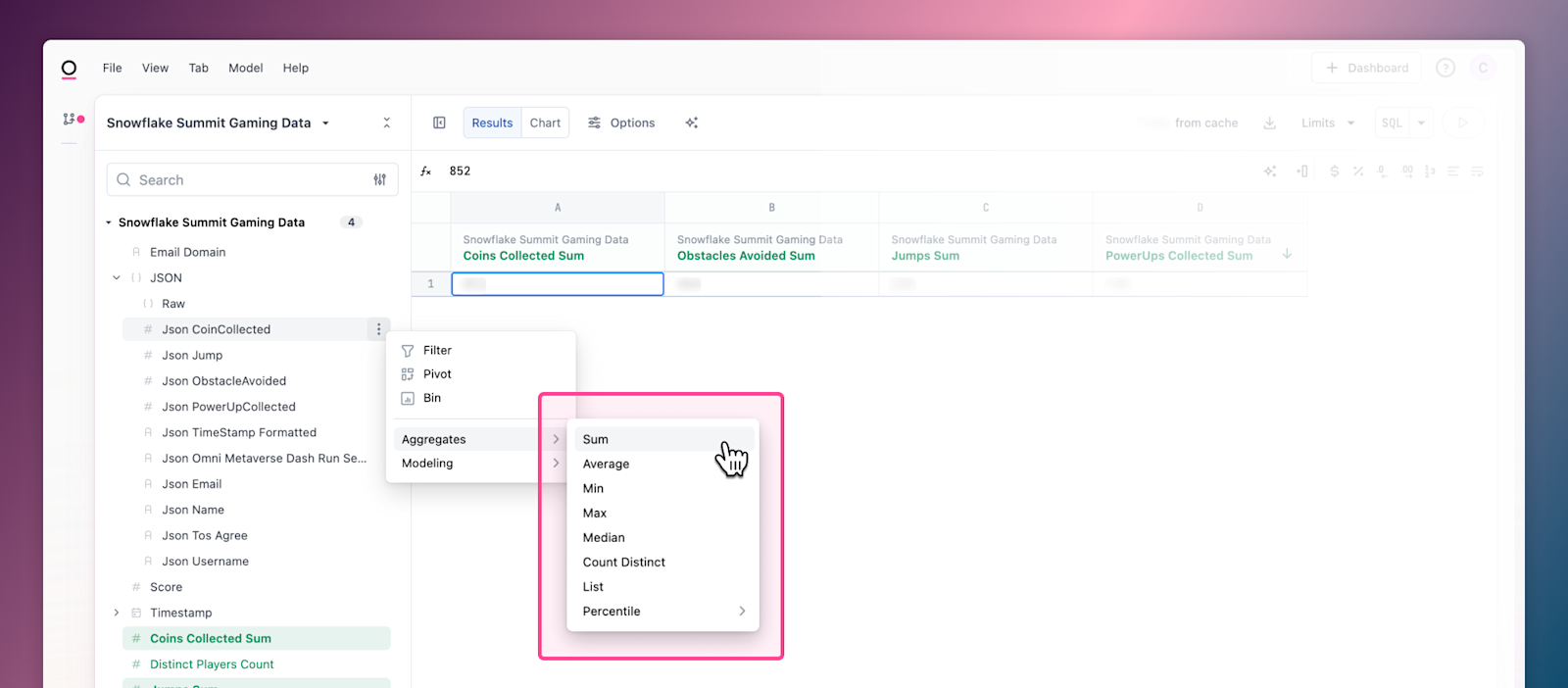Click the Omni logo icon
1568x688 pixels.
[x=69, y=69]
